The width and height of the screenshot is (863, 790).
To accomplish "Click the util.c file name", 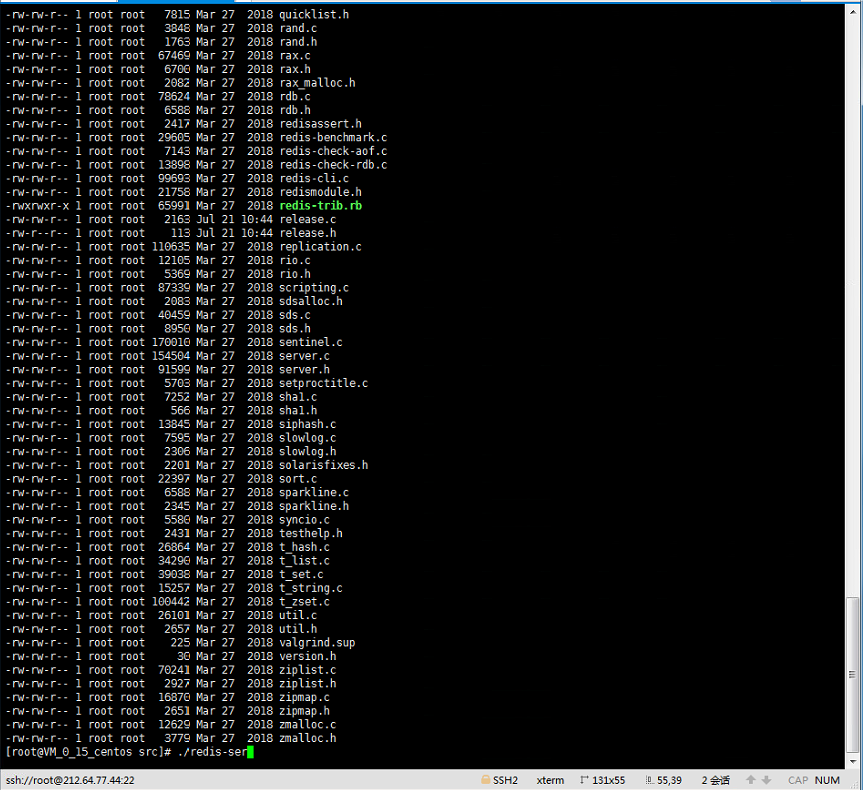I will coord(298,615).
